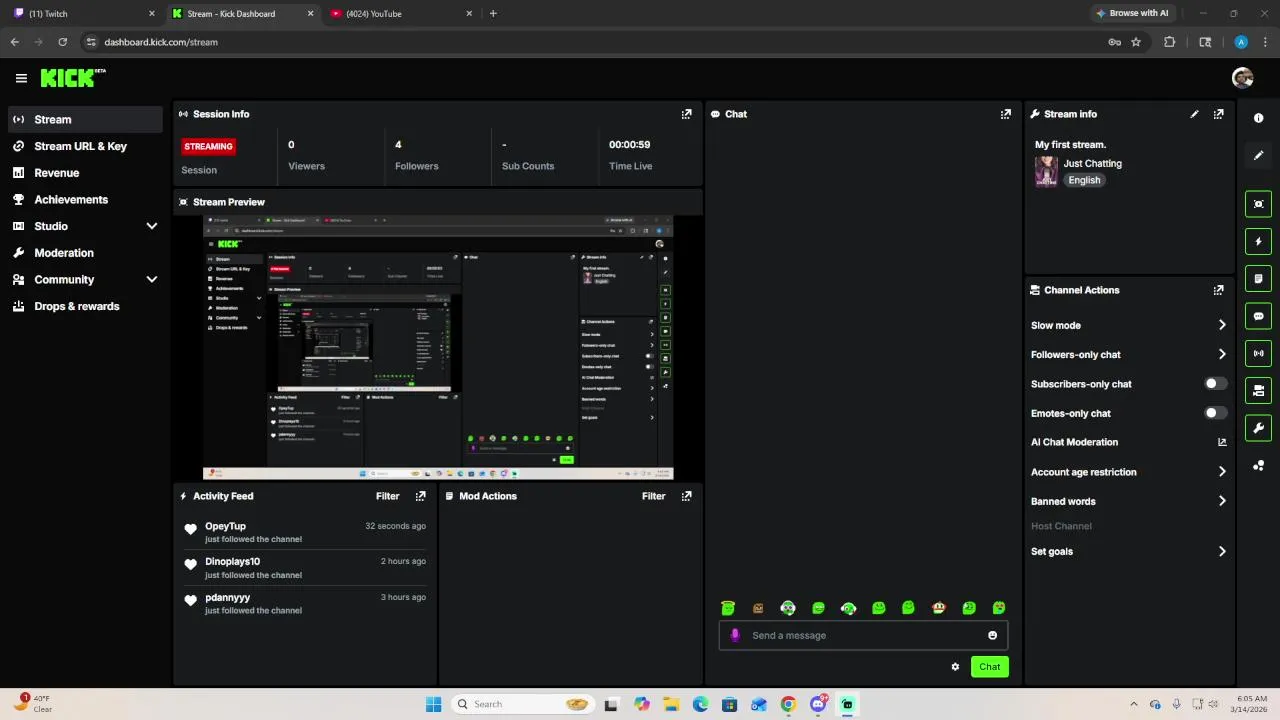Image resolution: width=1280 pixels, height=720 pixels.
Task: Open Activity Feed Filter
Action: [x=387, y=496]
